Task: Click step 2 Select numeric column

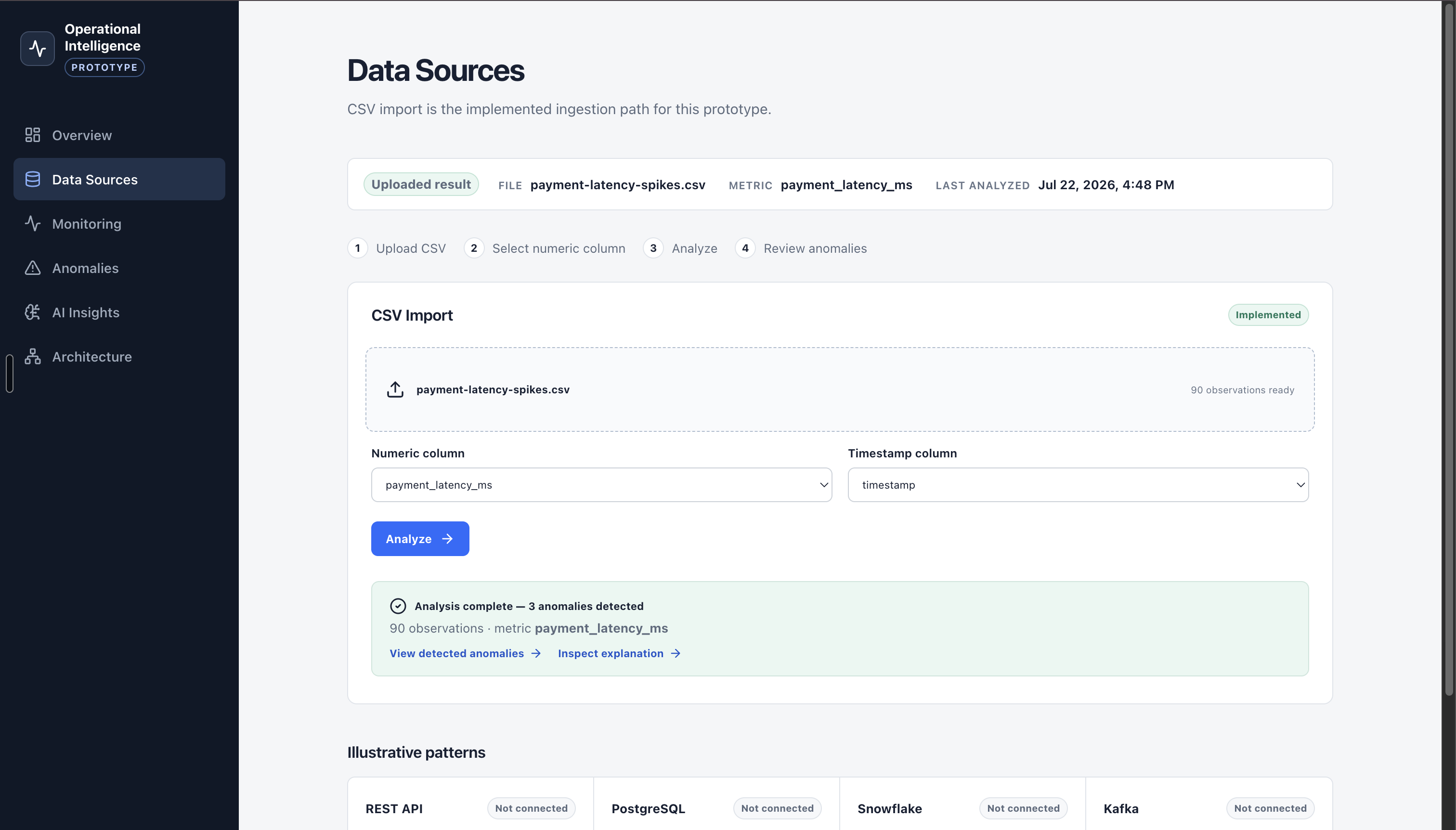Action: point(545,248)
